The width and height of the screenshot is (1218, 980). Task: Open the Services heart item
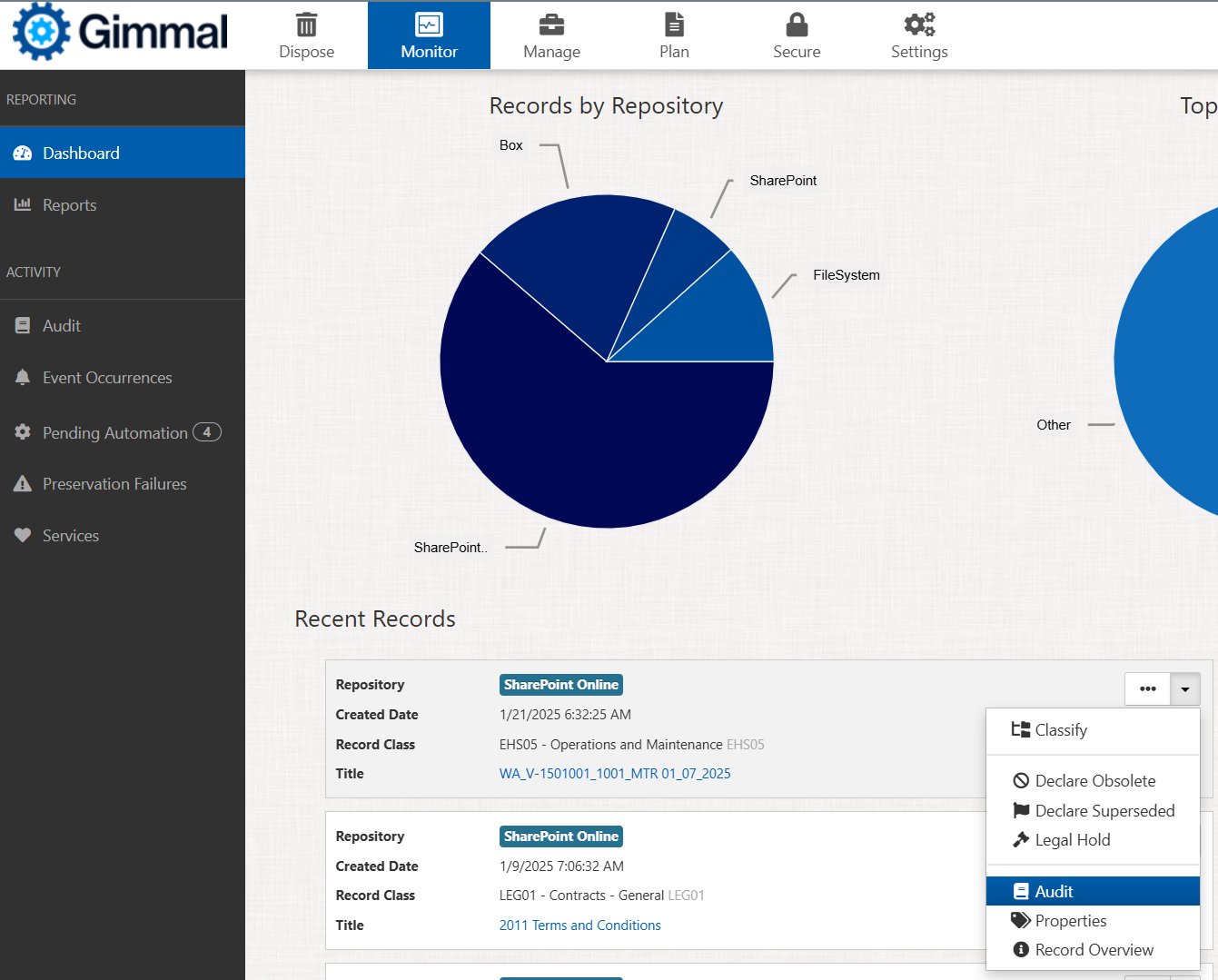[70, 536]
